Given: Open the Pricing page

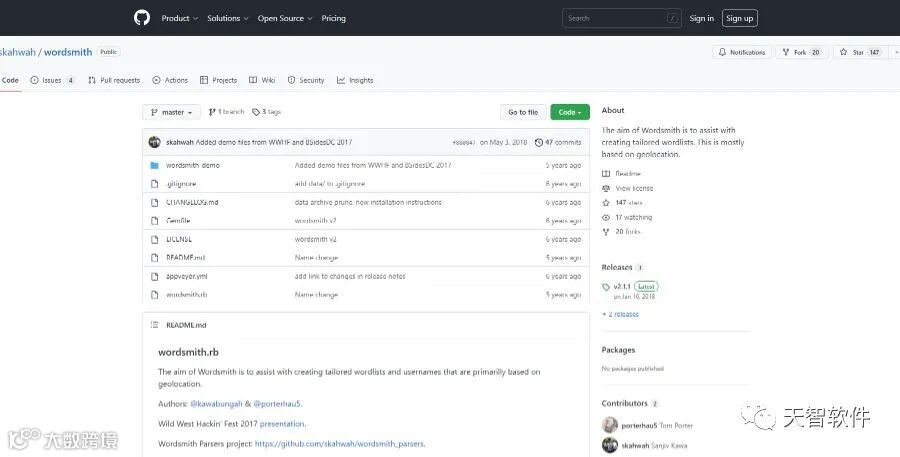Looking at the screenshot, I should 333,18.
